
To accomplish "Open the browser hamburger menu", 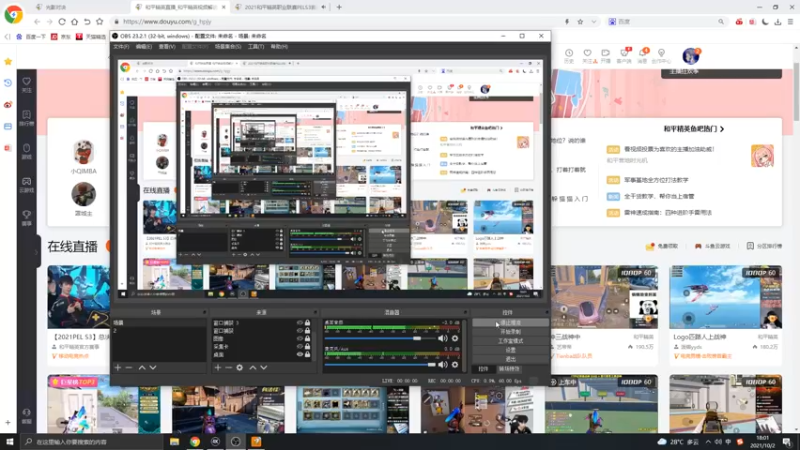I will pyautogui.click(x=790, y=21).
